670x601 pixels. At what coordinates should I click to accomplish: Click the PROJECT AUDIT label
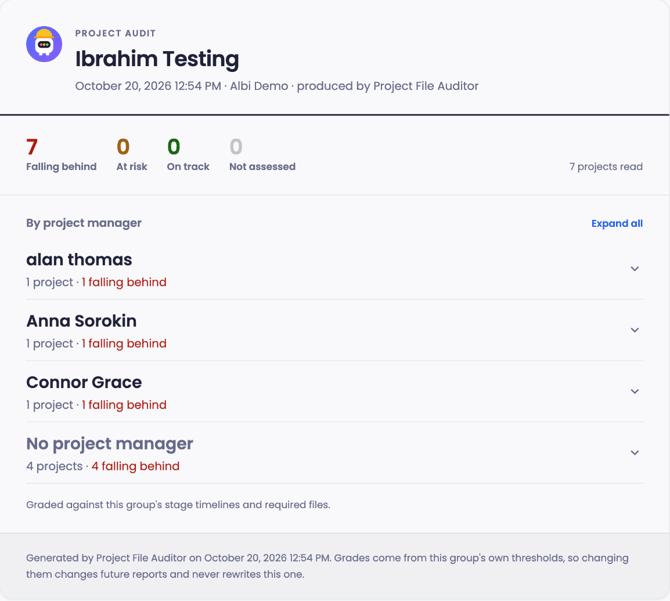click(x=115, y=33)
